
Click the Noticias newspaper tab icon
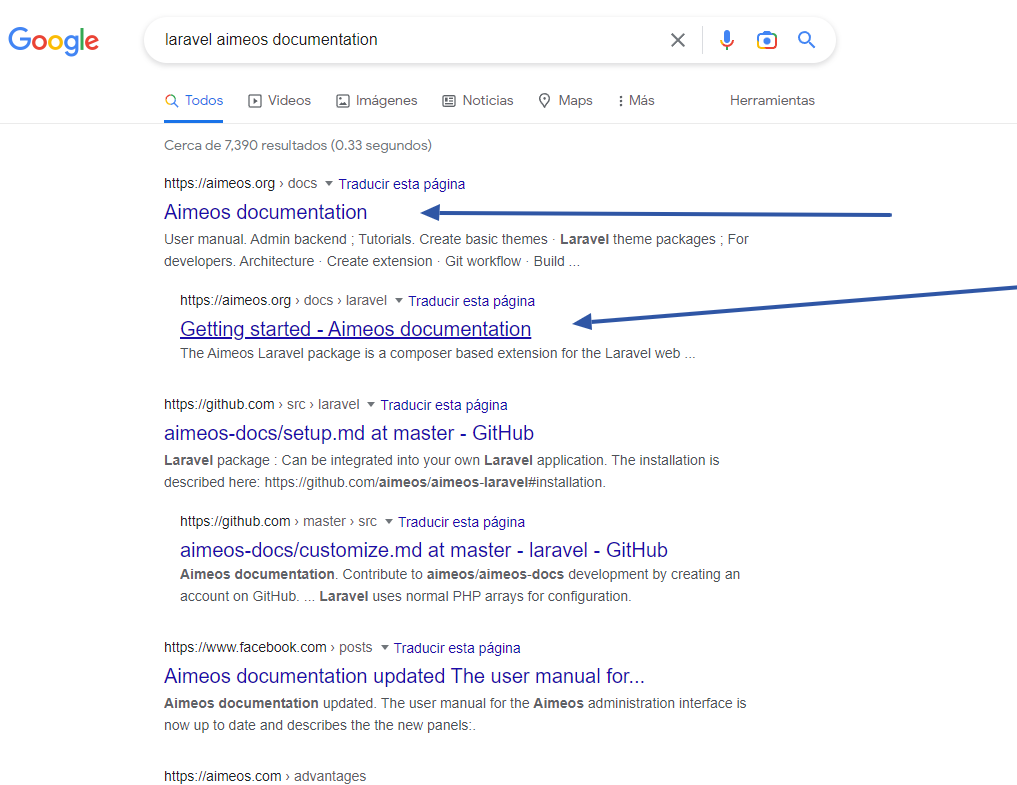click(449, 101)
